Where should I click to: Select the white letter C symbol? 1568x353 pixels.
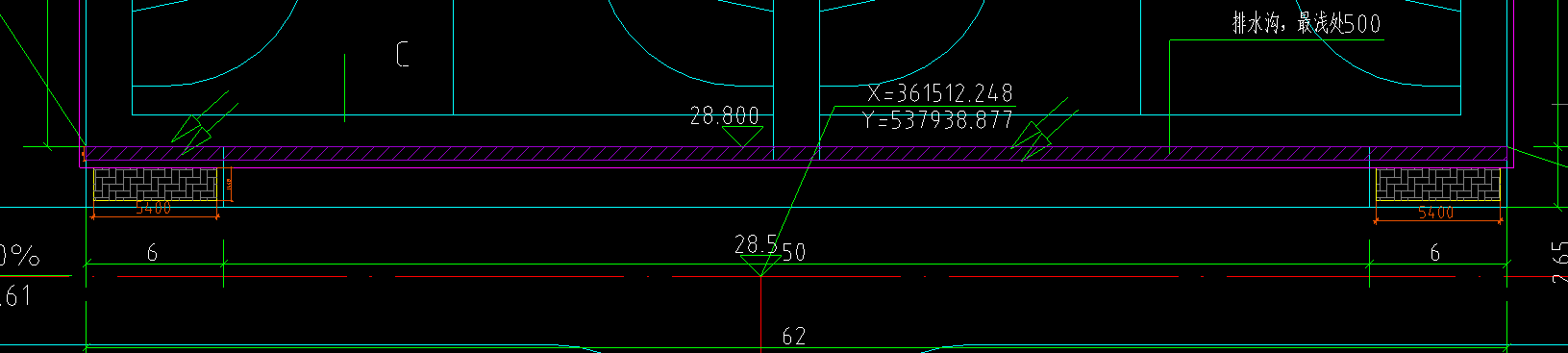pos(403,54)
